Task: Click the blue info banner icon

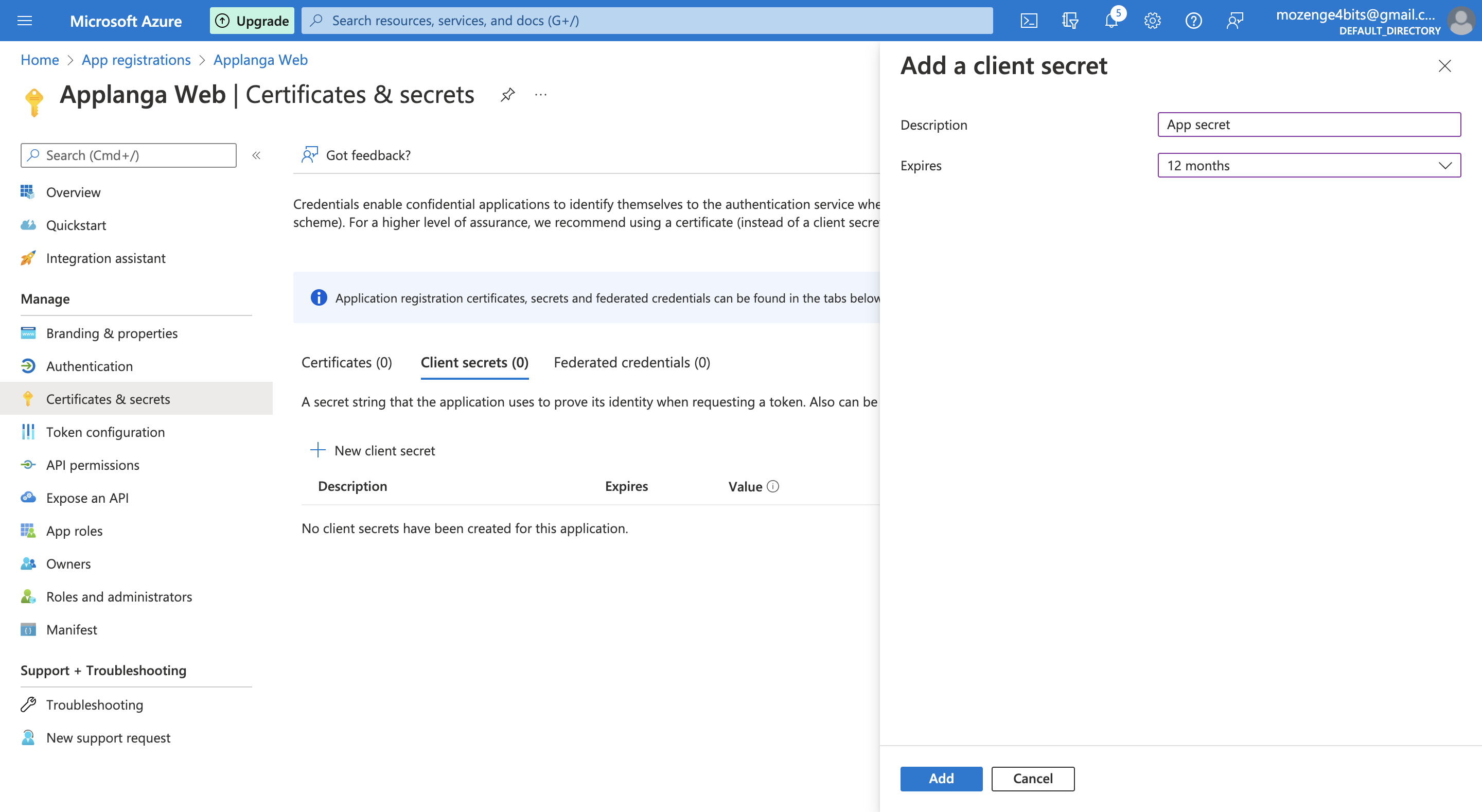Action: click(319, 297)
